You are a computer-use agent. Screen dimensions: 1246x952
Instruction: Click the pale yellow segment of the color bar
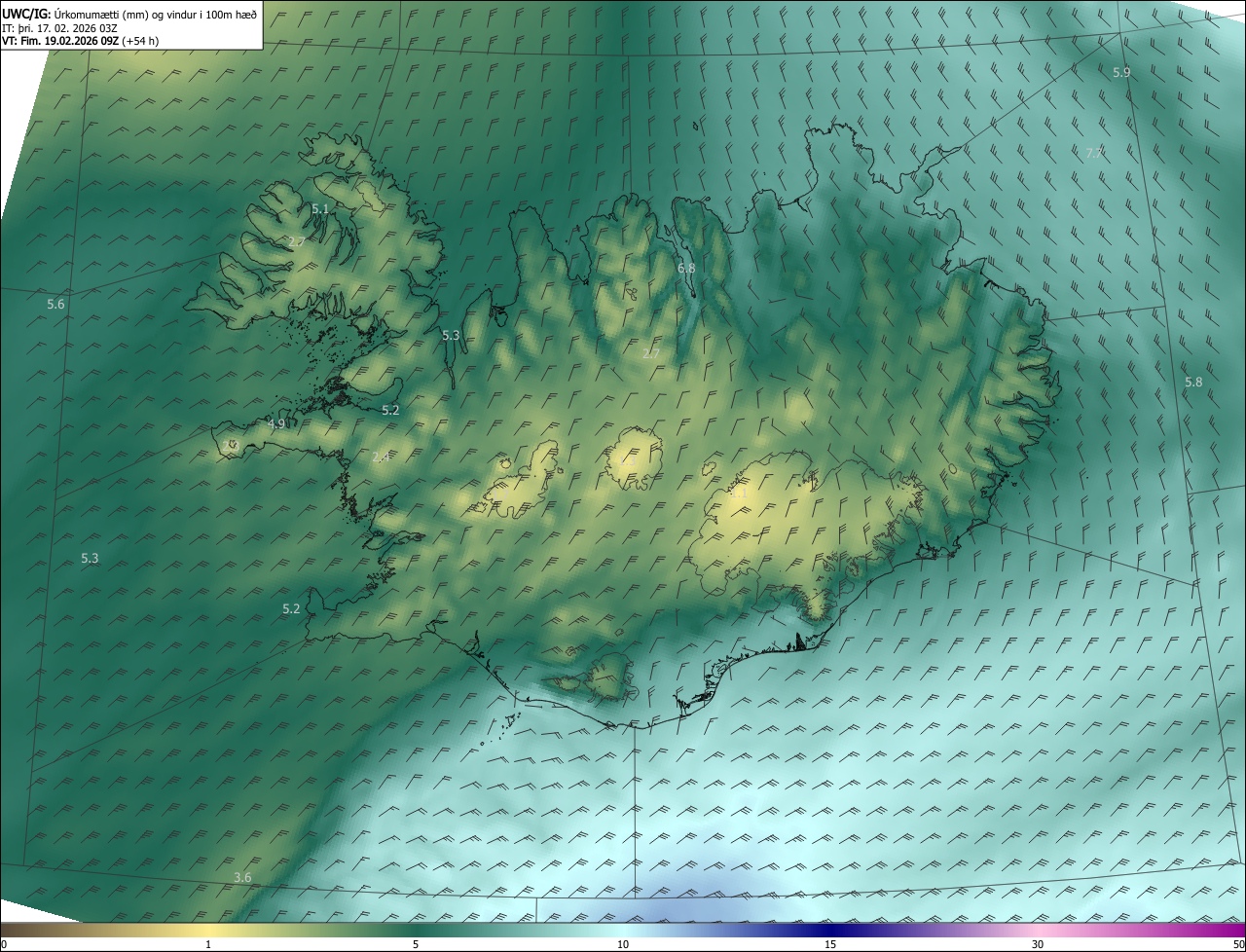click(208, 931)
